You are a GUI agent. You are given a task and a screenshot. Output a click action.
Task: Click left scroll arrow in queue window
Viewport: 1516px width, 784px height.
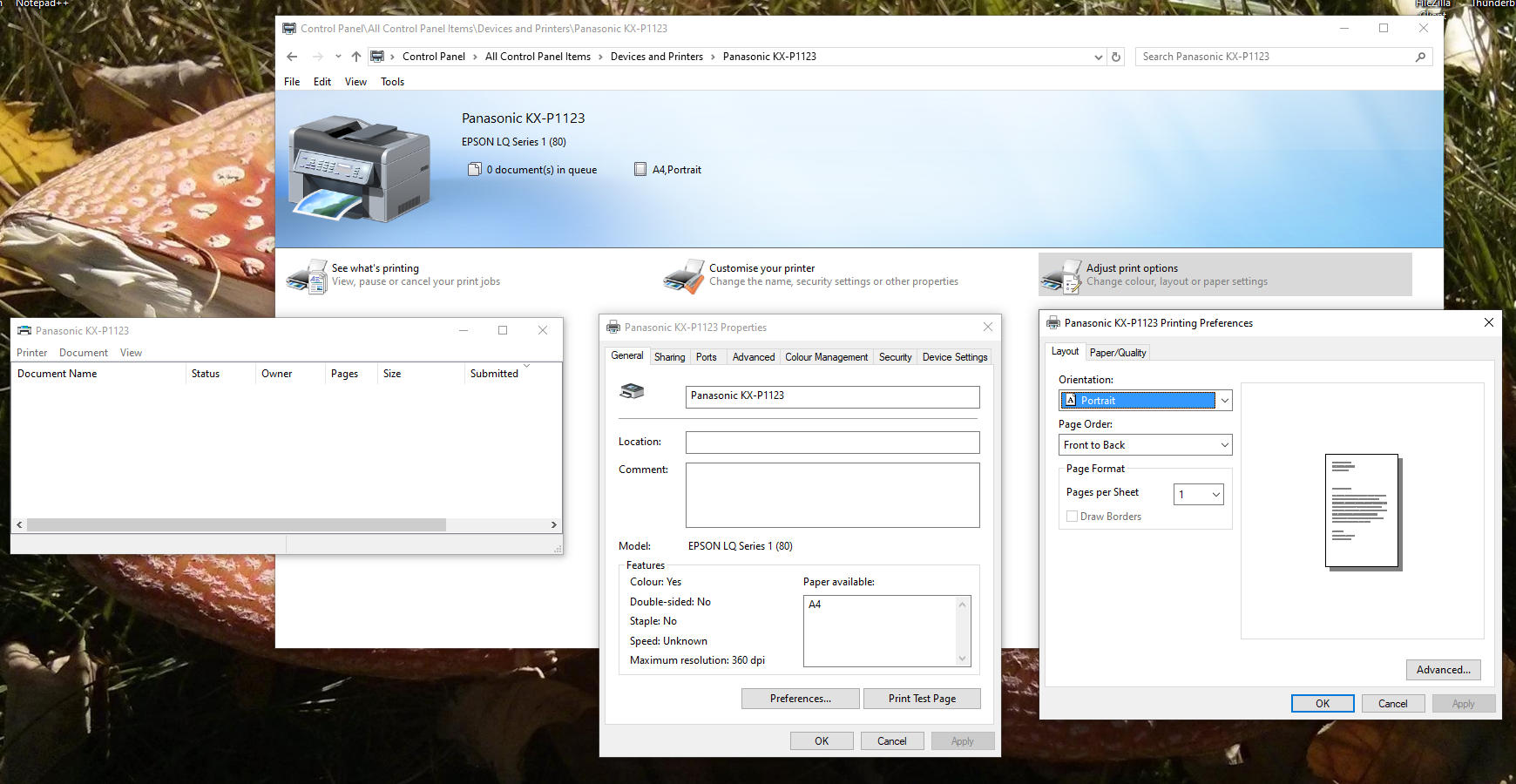click(19, 524)
